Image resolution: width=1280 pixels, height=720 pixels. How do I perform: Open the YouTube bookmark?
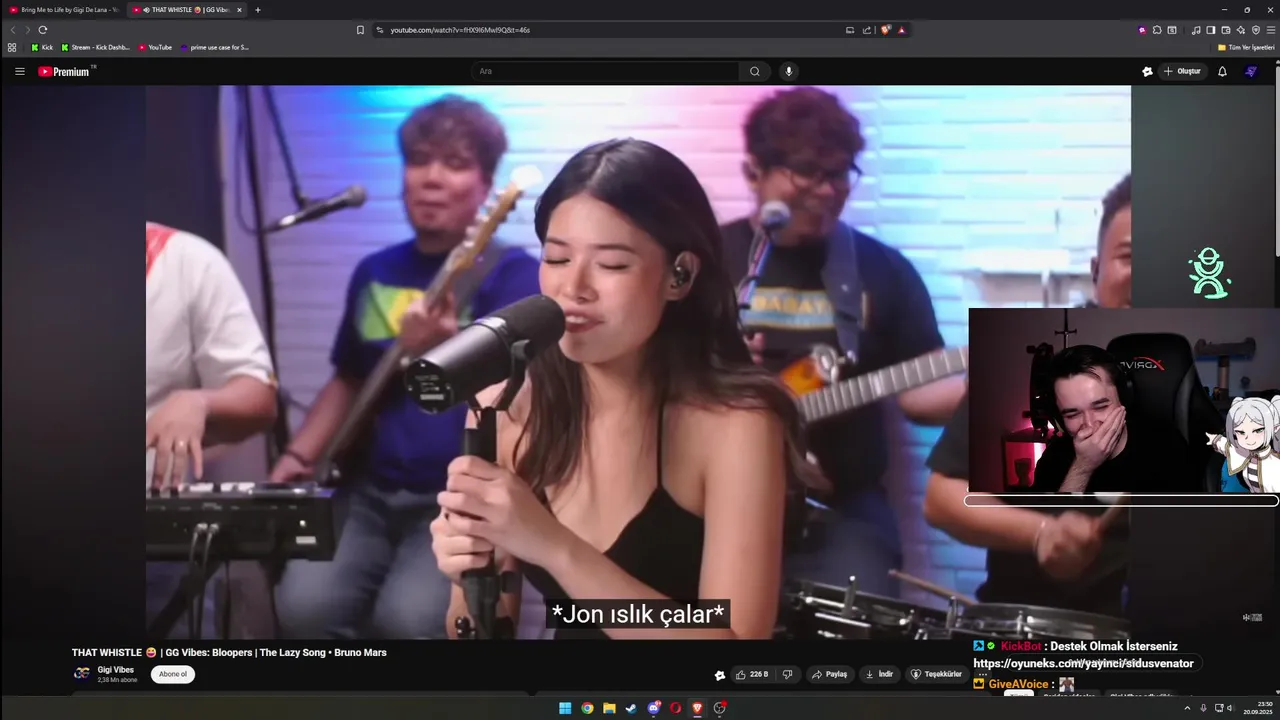tap(155, 47)
